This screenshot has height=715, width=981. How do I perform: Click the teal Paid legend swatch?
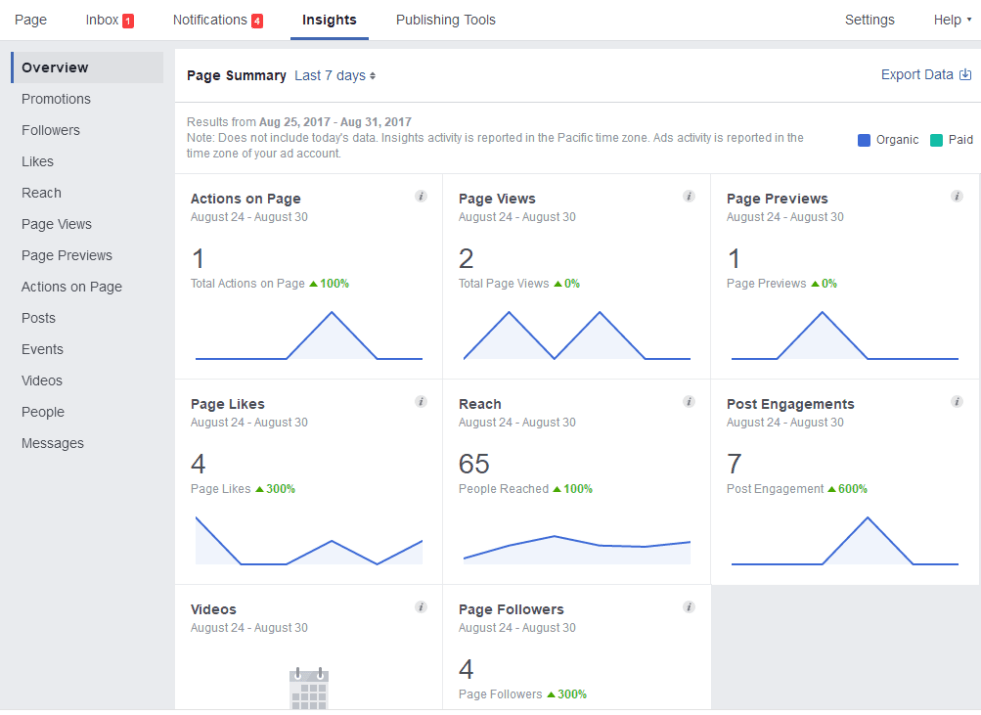click(x=936, y=140)
